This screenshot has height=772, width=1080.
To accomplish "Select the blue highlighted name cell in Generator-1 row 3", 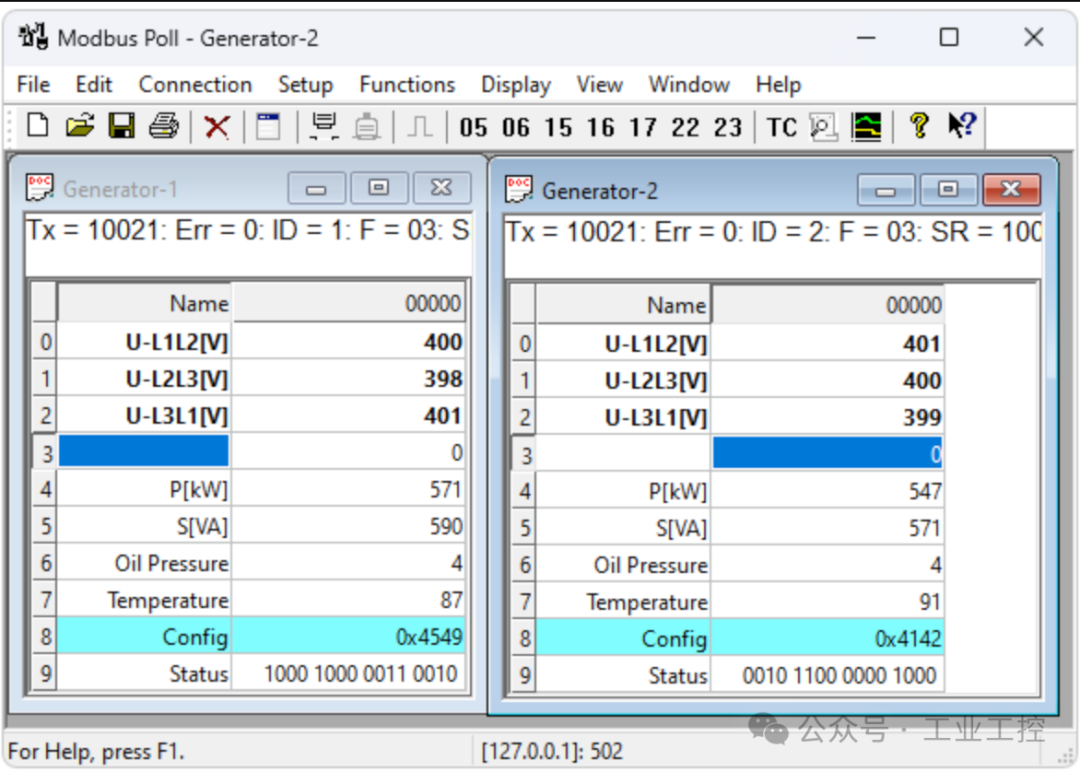I will point(143,452).
